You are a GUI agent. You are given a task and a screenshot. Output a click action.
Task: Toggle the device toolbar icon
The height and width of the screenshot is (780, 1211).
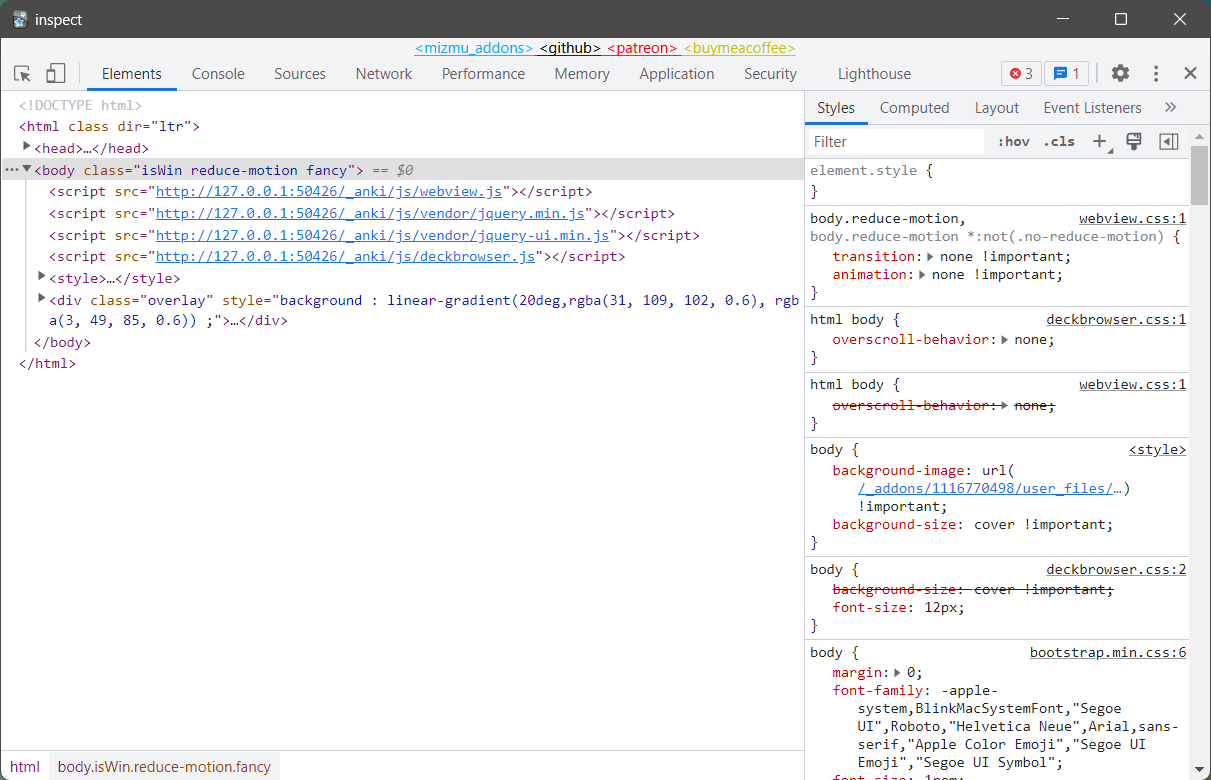(56, 73)
